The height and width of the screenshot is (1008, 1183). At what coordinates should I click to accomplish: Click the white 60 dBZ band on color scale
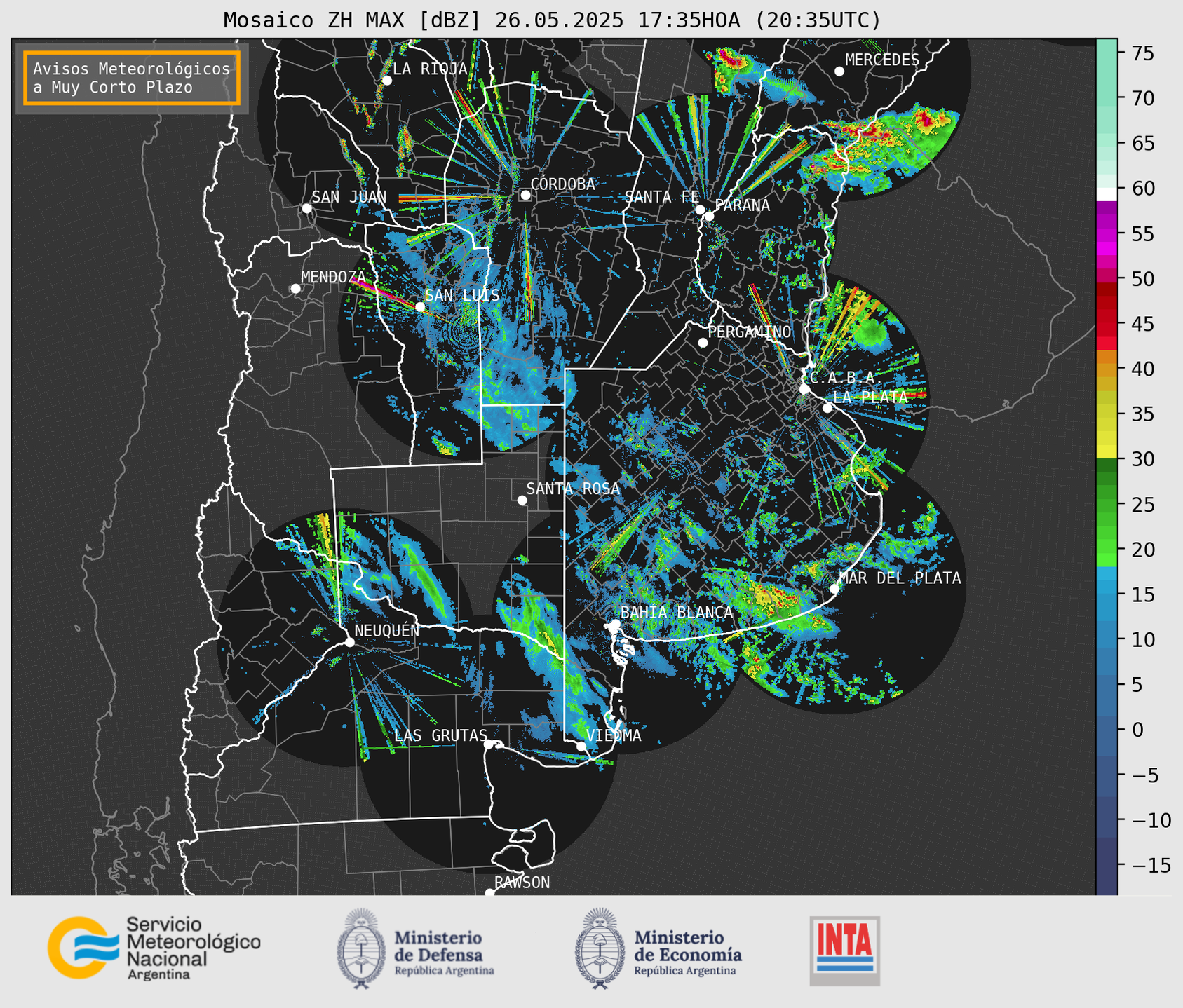[x=1107, y=194]
